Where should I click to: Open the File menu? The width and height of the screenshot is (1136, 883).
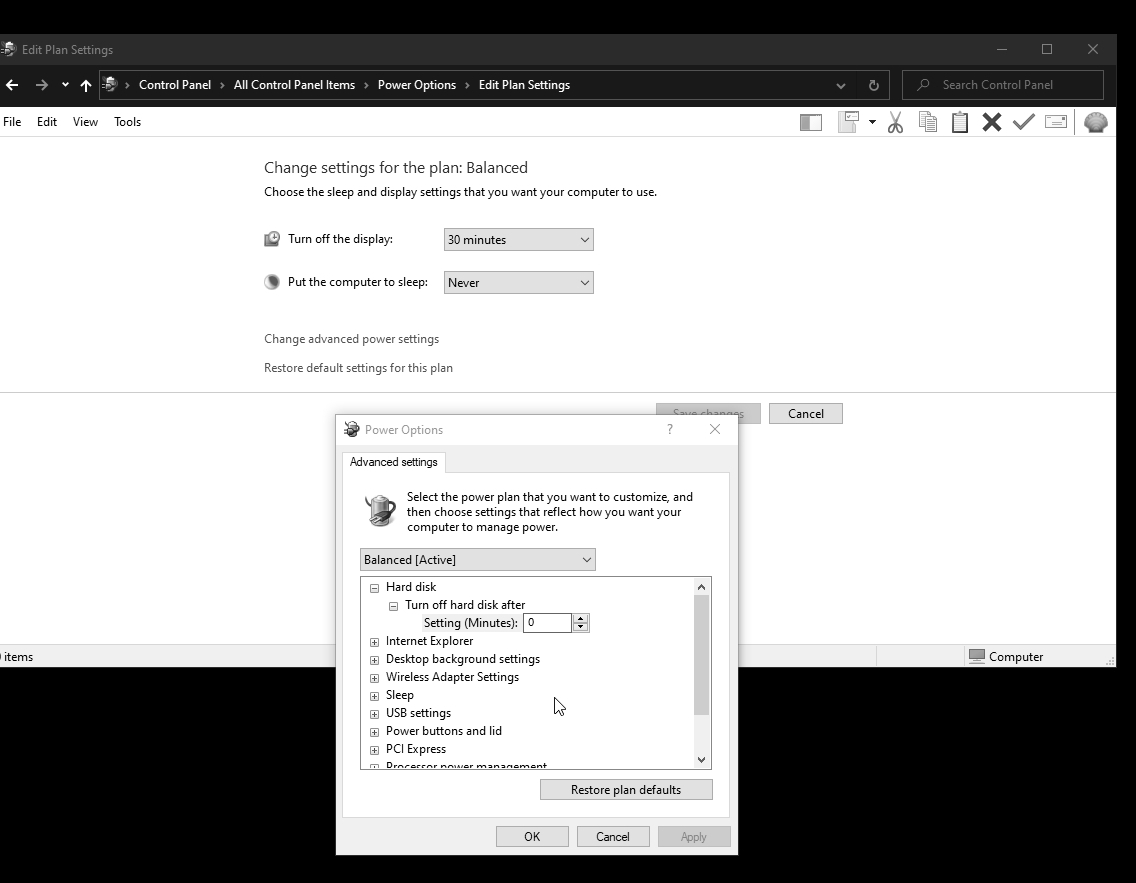tap(12, 122)
